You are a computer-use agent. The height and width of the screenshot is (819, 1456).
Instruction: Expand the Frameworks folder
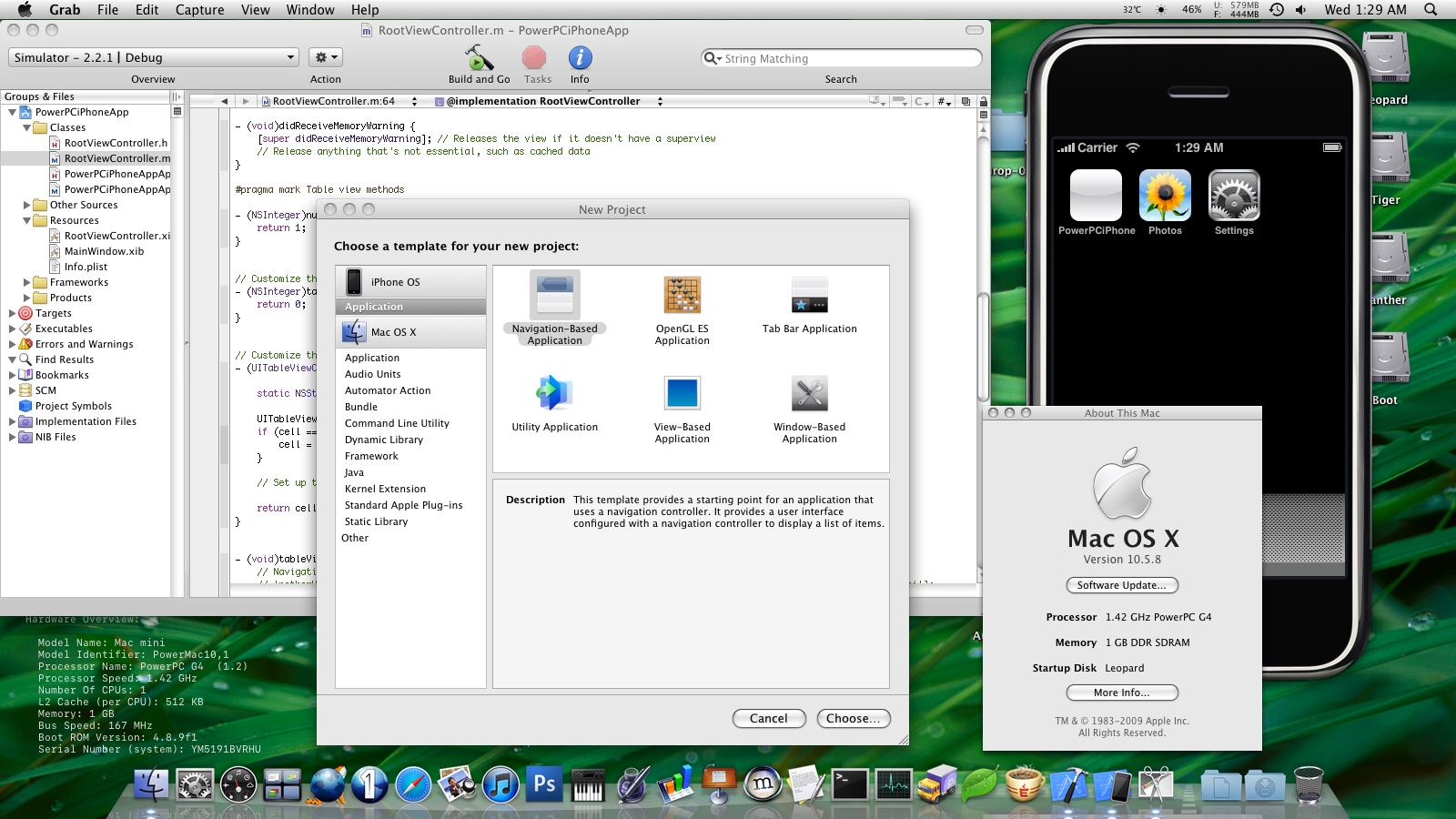[26, 282]
